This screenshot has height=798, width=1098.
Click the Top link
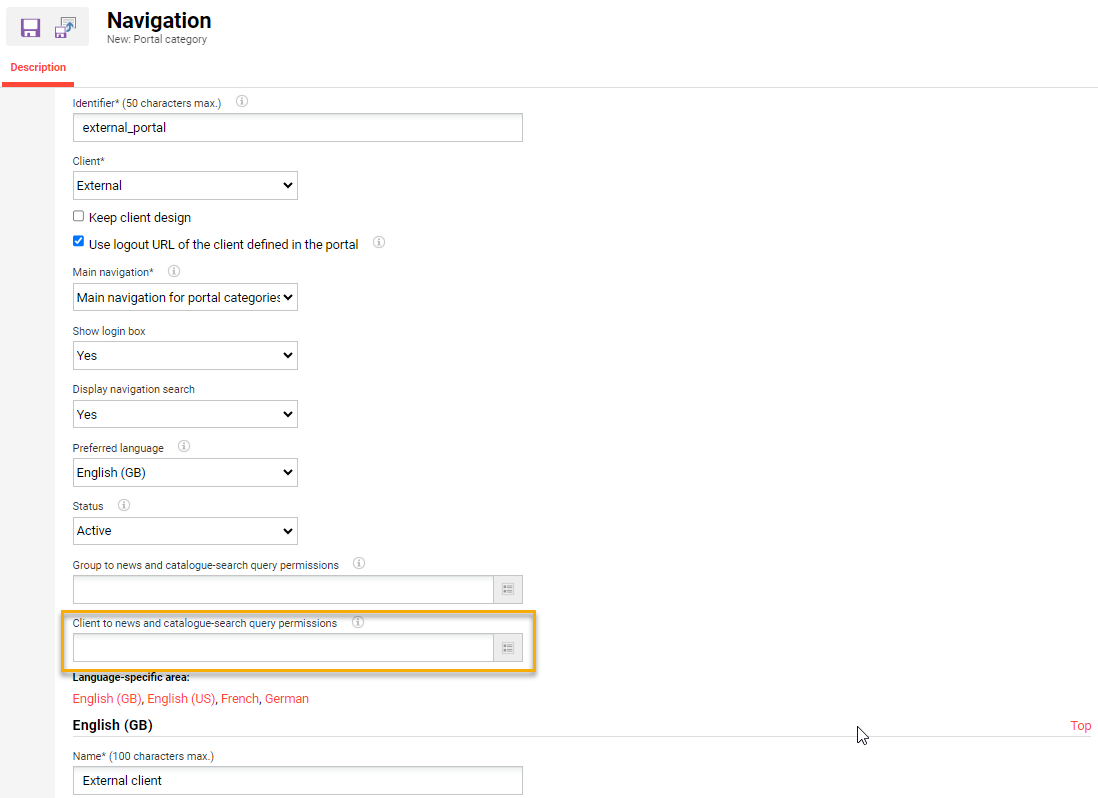tap(1080, 726)
